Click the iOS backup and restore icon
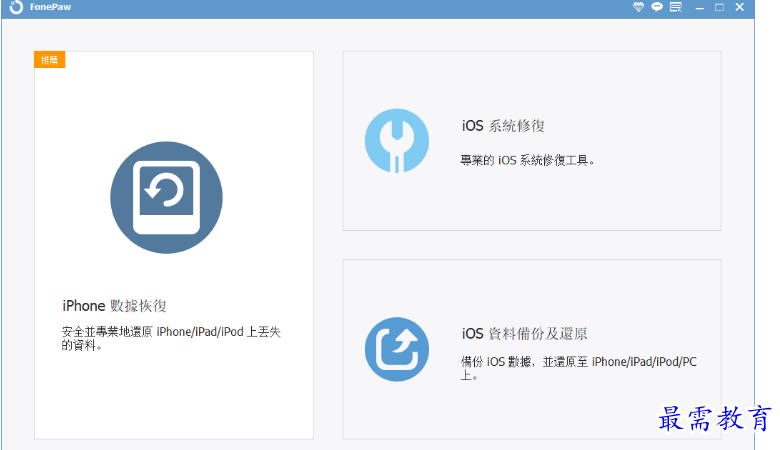780x450 pixels. tap(396, 349)
